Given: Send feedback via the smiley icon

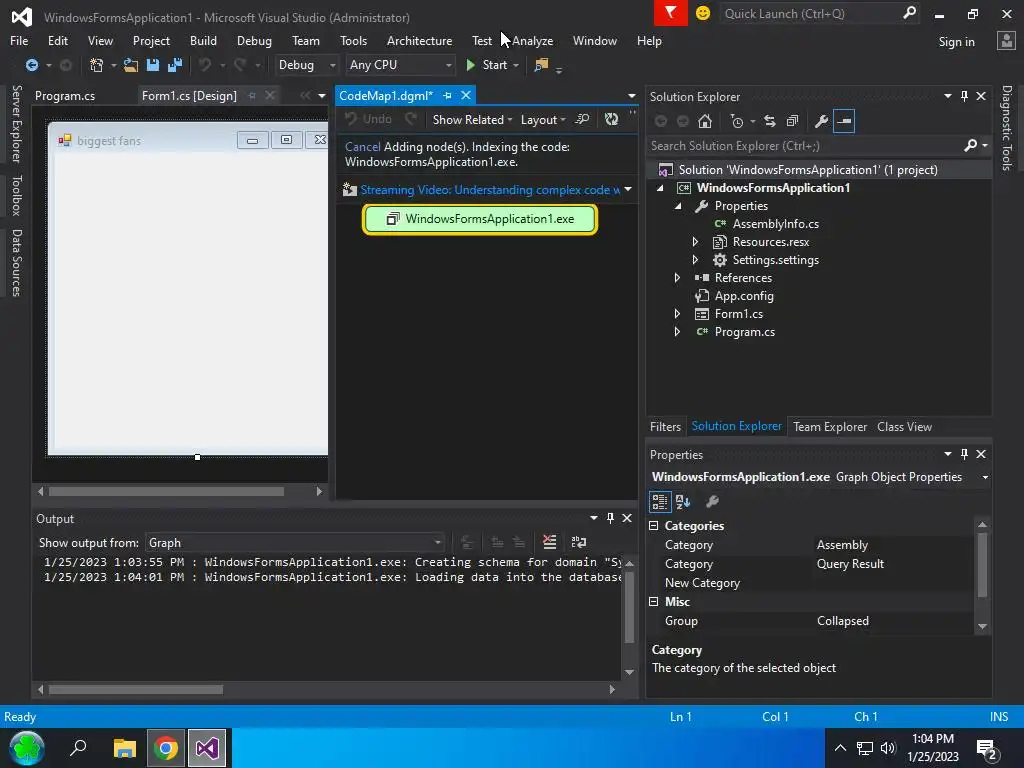Looking at the screenshot, I should point(703,13).
